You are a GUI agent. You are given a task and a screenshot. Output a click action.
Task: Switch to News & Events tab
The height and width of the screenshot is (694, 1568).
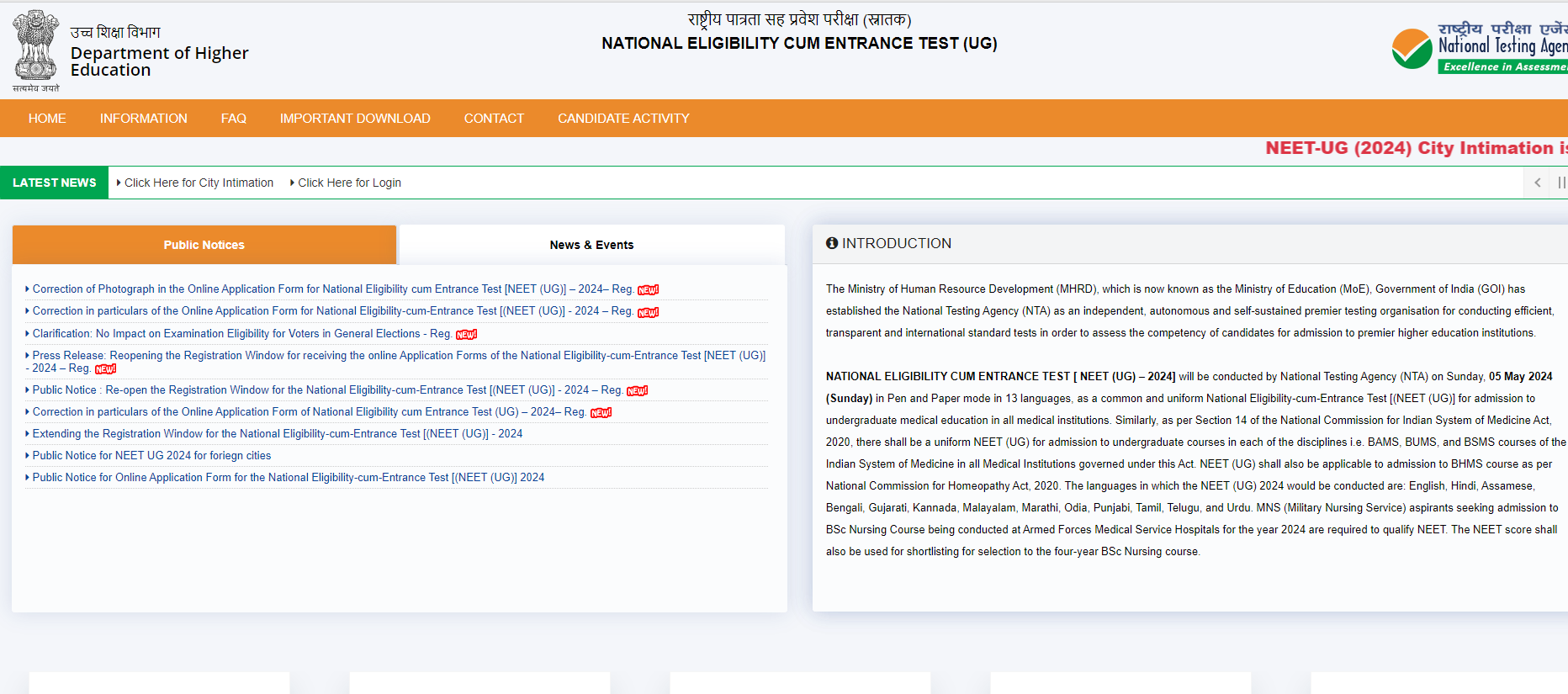coord(591,245)
